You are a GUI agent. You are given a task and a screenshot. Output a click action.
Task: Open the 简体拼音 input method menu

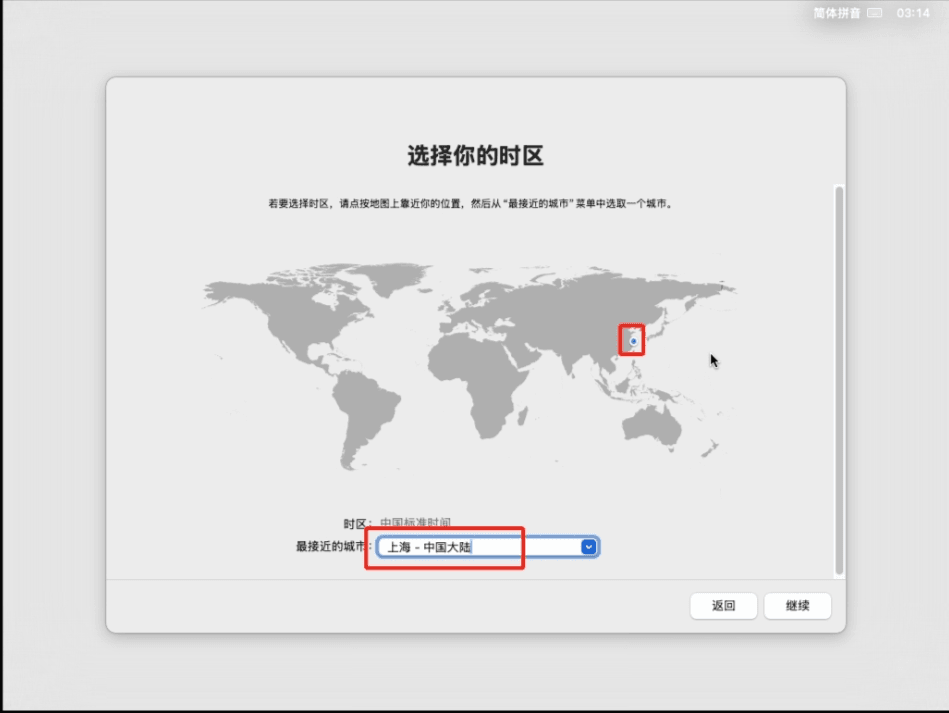coord(838,13)
